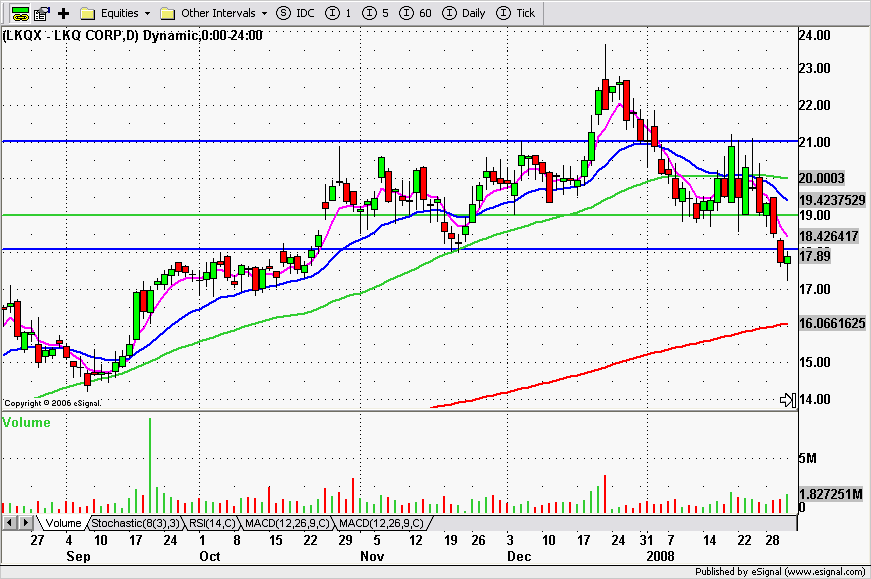Click the Published by eSignal link
The image size is (871, 579).
779,571
